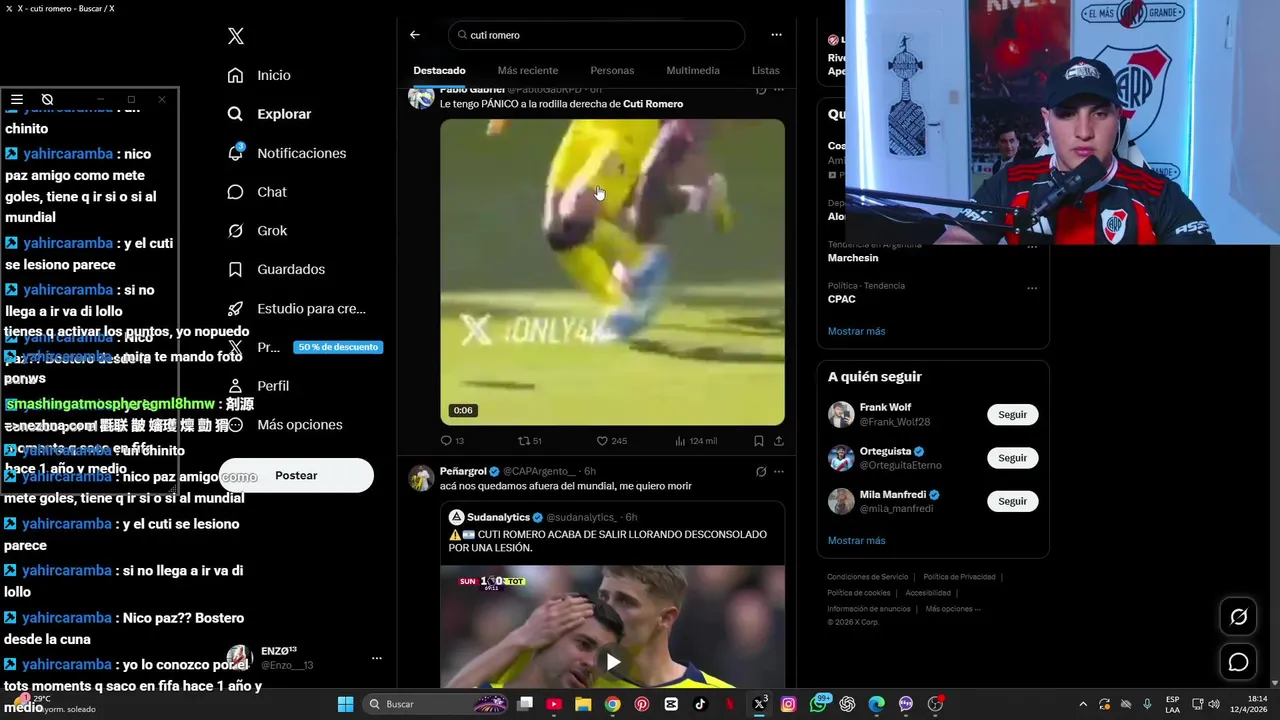
Task: Open the @CAPArgento__ handle link
Action: click(539, 471)
